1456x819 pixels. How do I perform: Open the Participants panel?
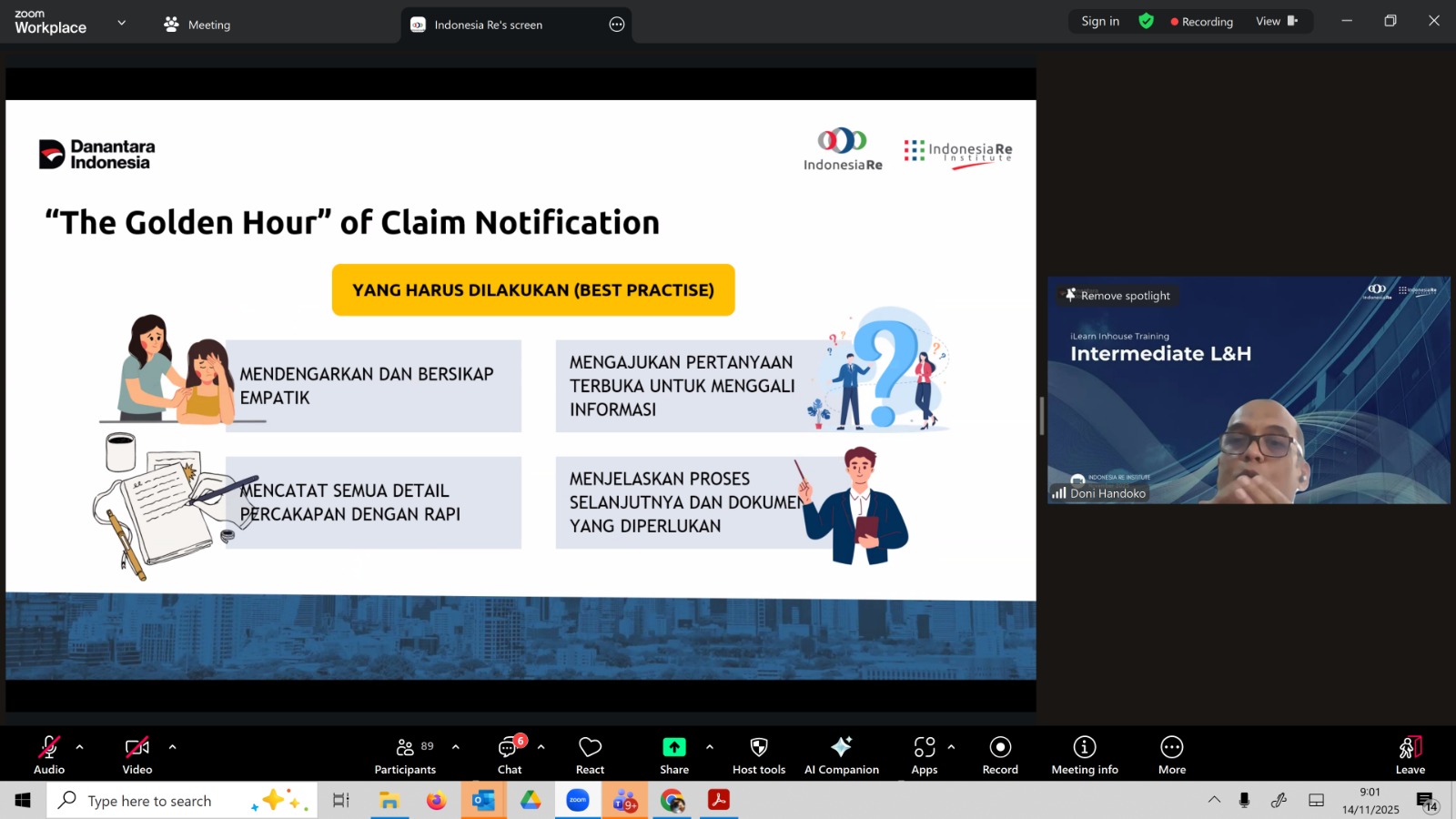tap(405, 755)
